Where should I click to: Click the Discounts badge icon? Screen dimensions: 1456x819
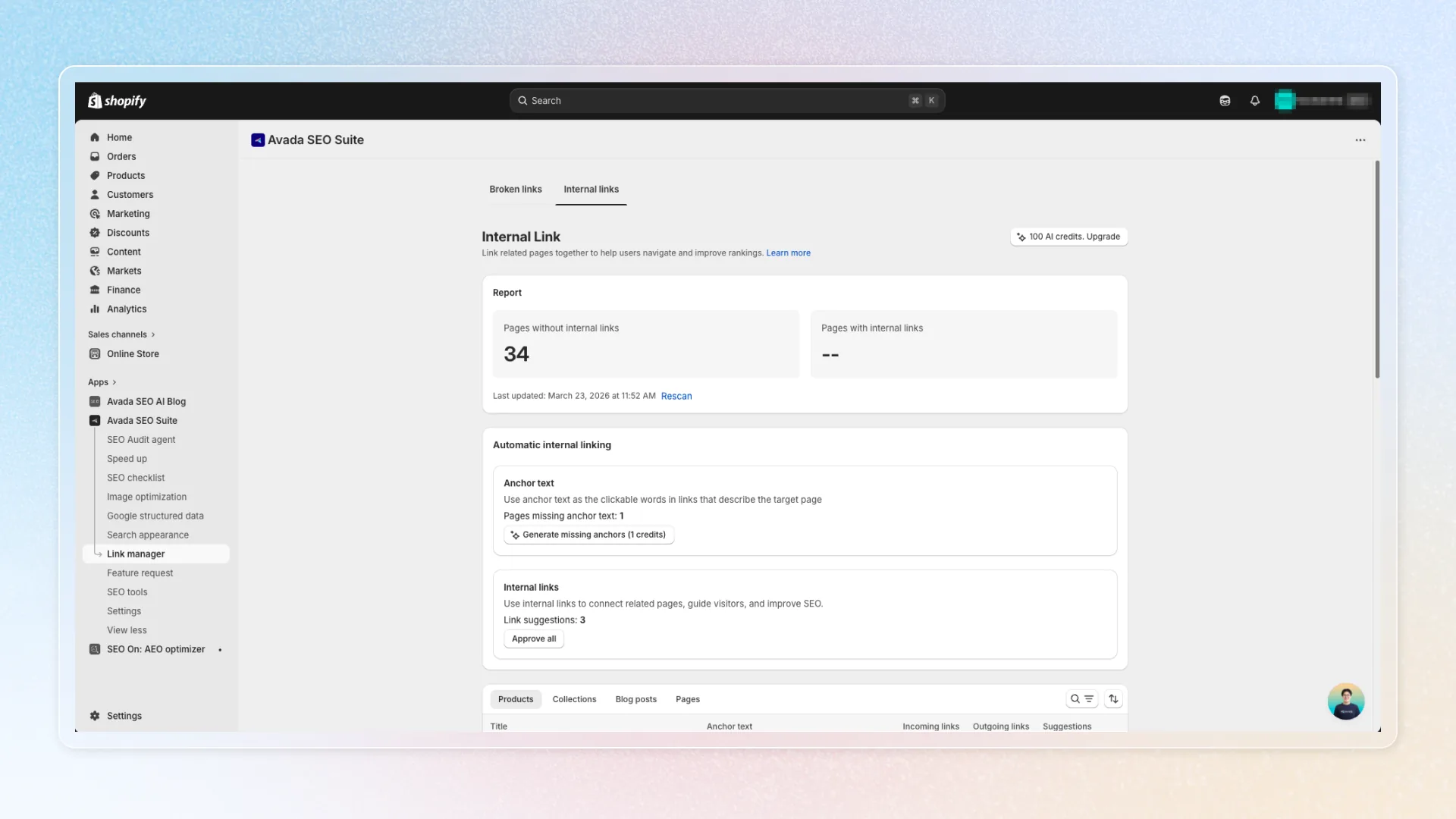[95, 233]
